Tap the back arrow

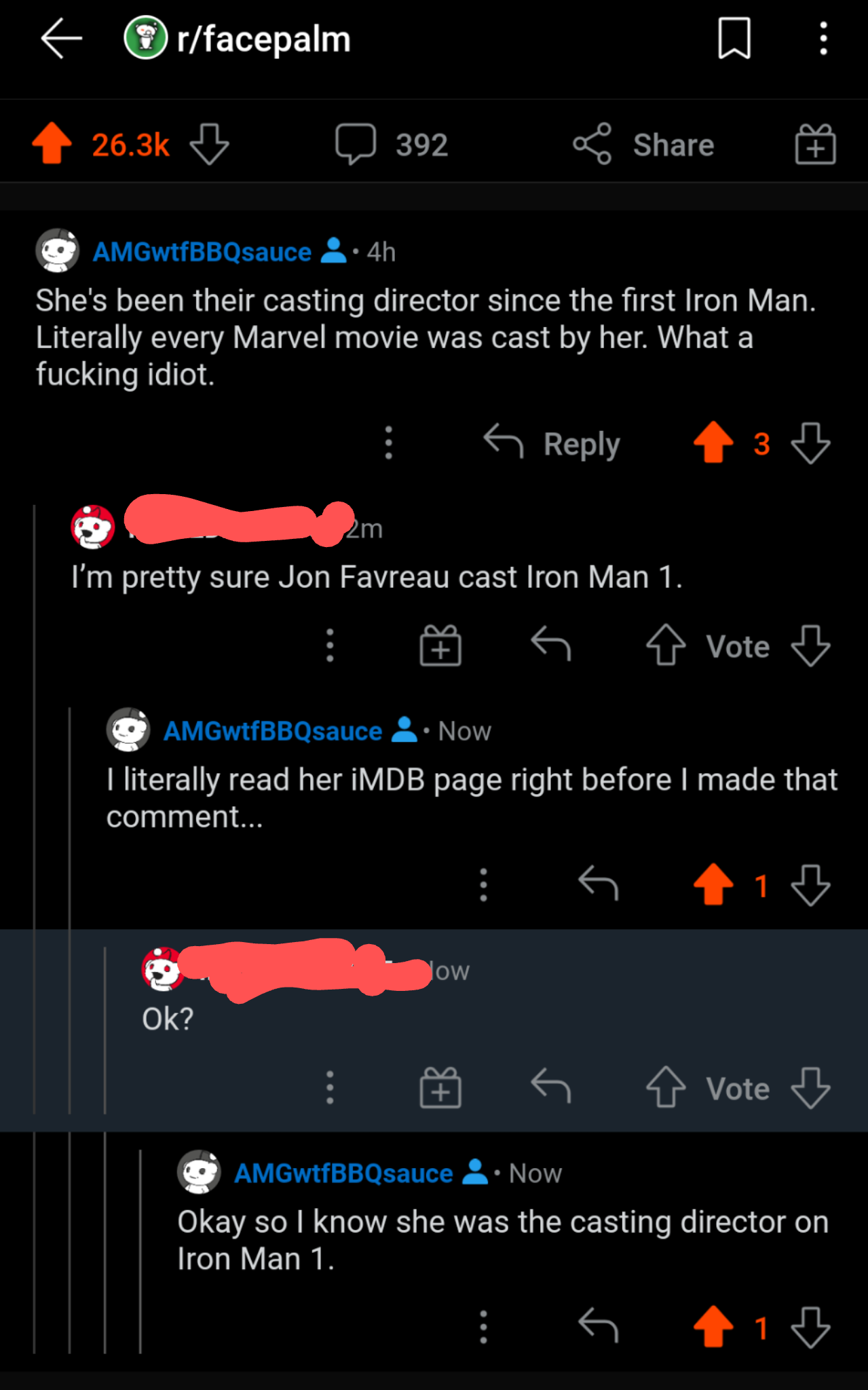coord(61,39)
